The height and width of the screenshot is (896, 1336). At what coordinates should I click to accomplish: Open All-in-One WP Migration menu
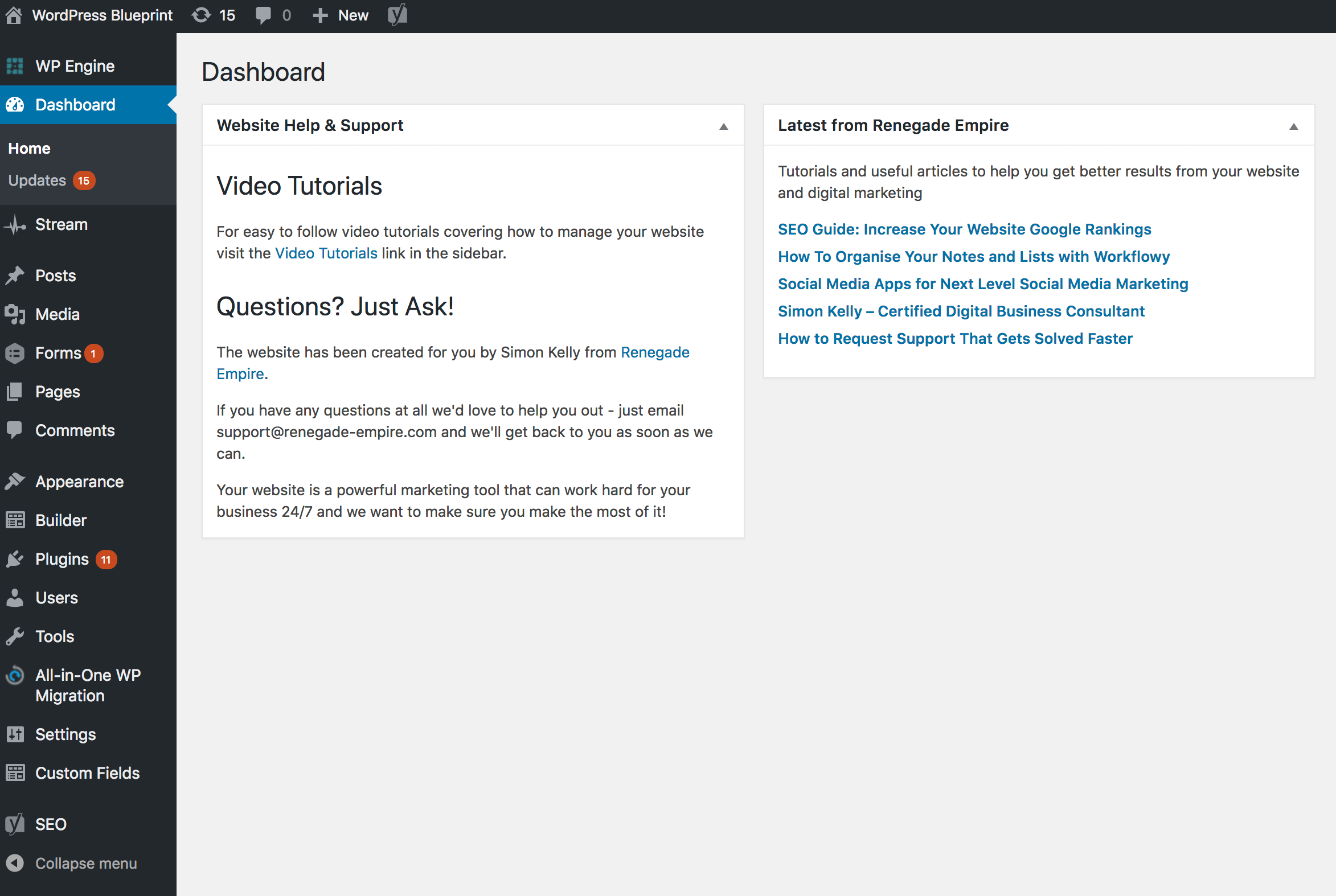point(88,686)
